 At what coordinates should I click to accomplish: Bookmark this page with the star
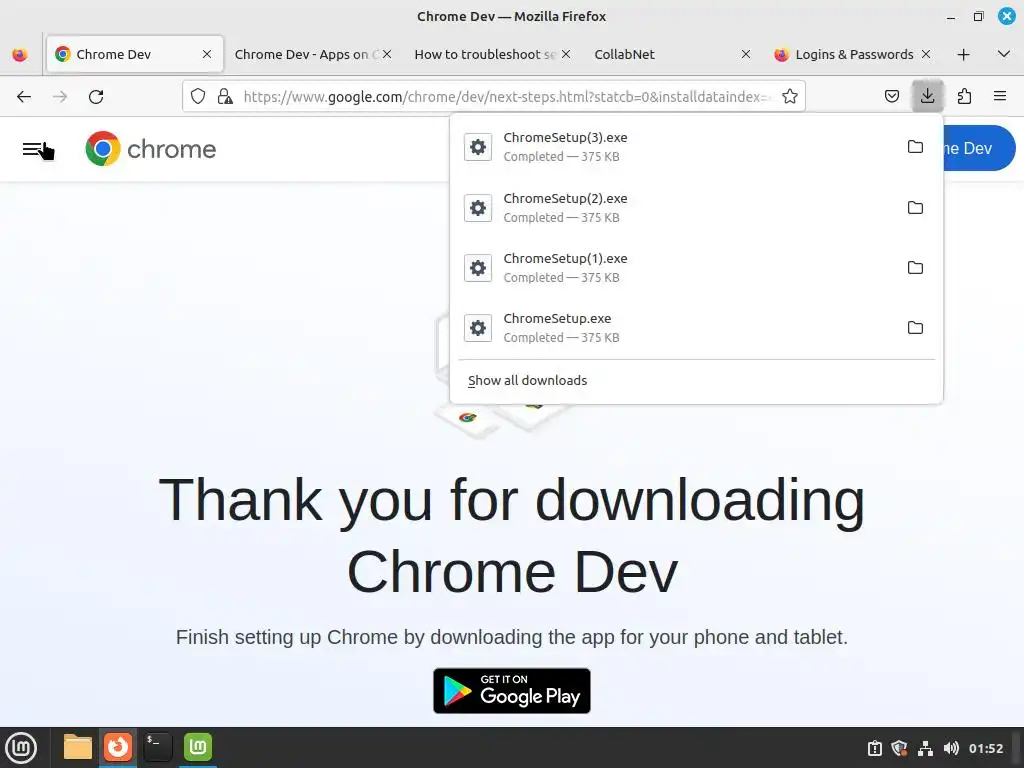(790, 97)
